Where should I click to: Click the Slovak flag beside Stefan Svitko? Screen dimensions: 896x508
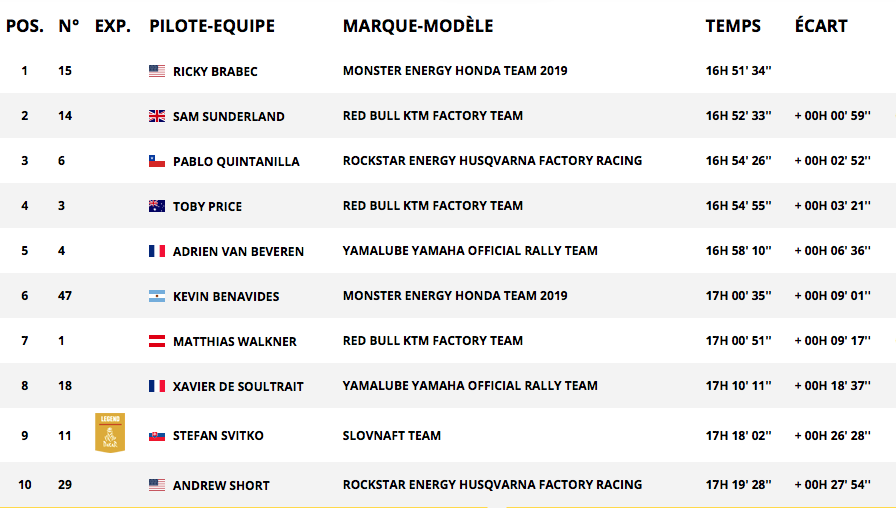click(x=156, y=436)
